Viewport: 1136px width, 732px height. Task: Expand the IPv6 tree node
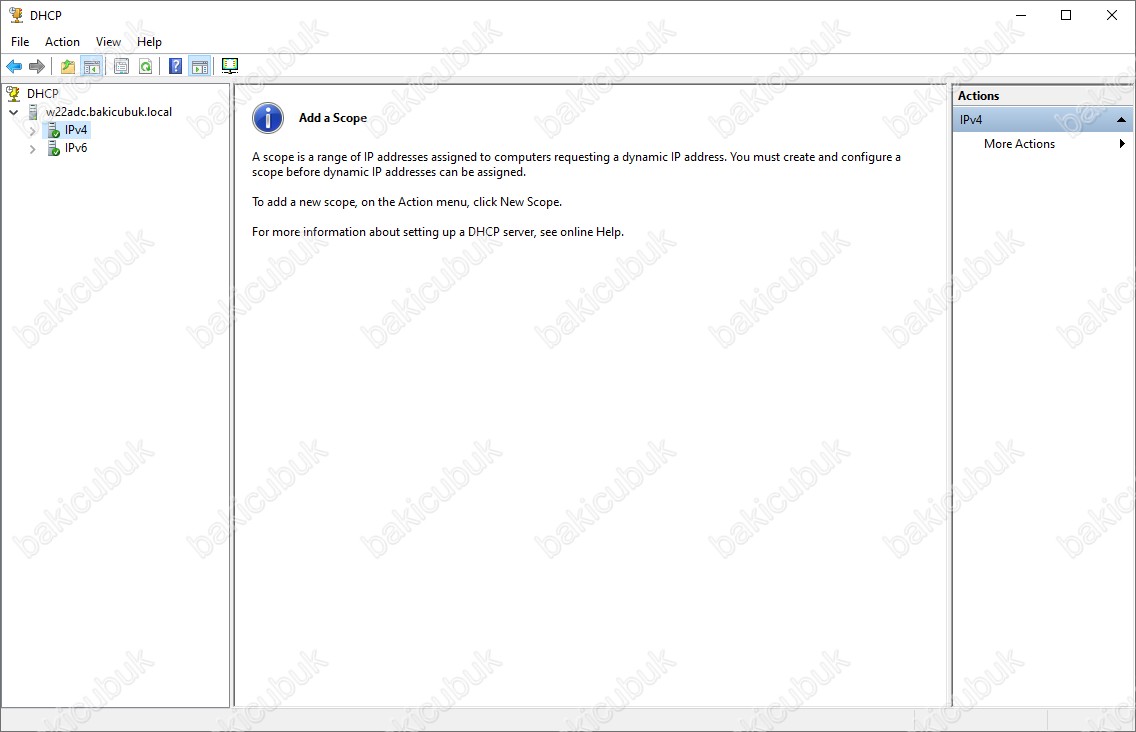[x=33, y=149]
